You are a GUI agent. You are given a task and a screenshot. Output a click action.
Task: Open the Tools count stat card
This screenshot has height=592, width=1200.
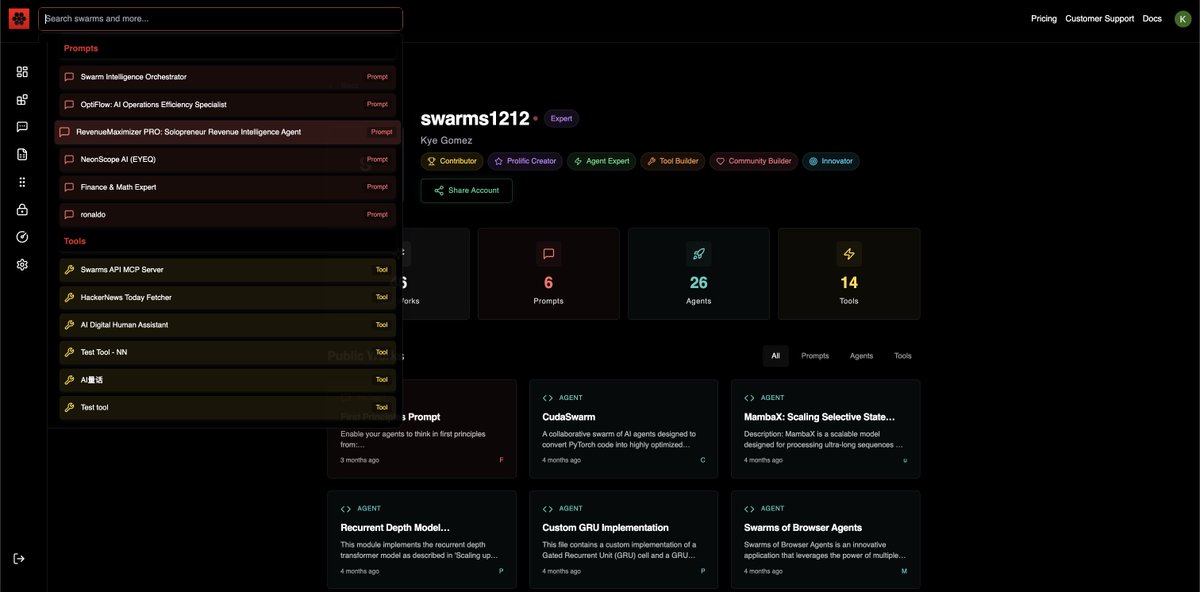(849, 274)
